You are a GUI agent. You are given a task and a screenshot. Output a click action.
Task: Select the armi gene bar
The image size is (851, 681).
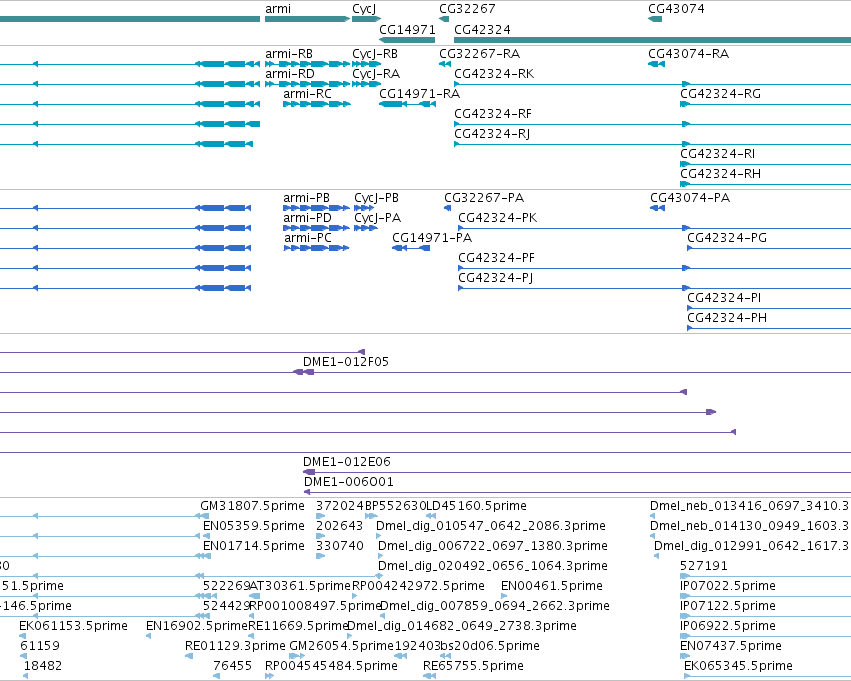(307, 19)
